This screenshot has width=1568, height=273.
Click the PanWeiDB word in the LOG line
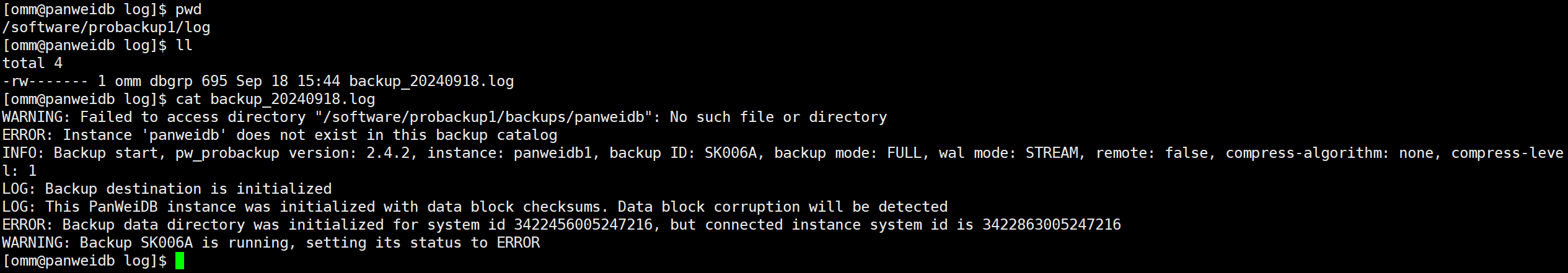tap(123, 207)
